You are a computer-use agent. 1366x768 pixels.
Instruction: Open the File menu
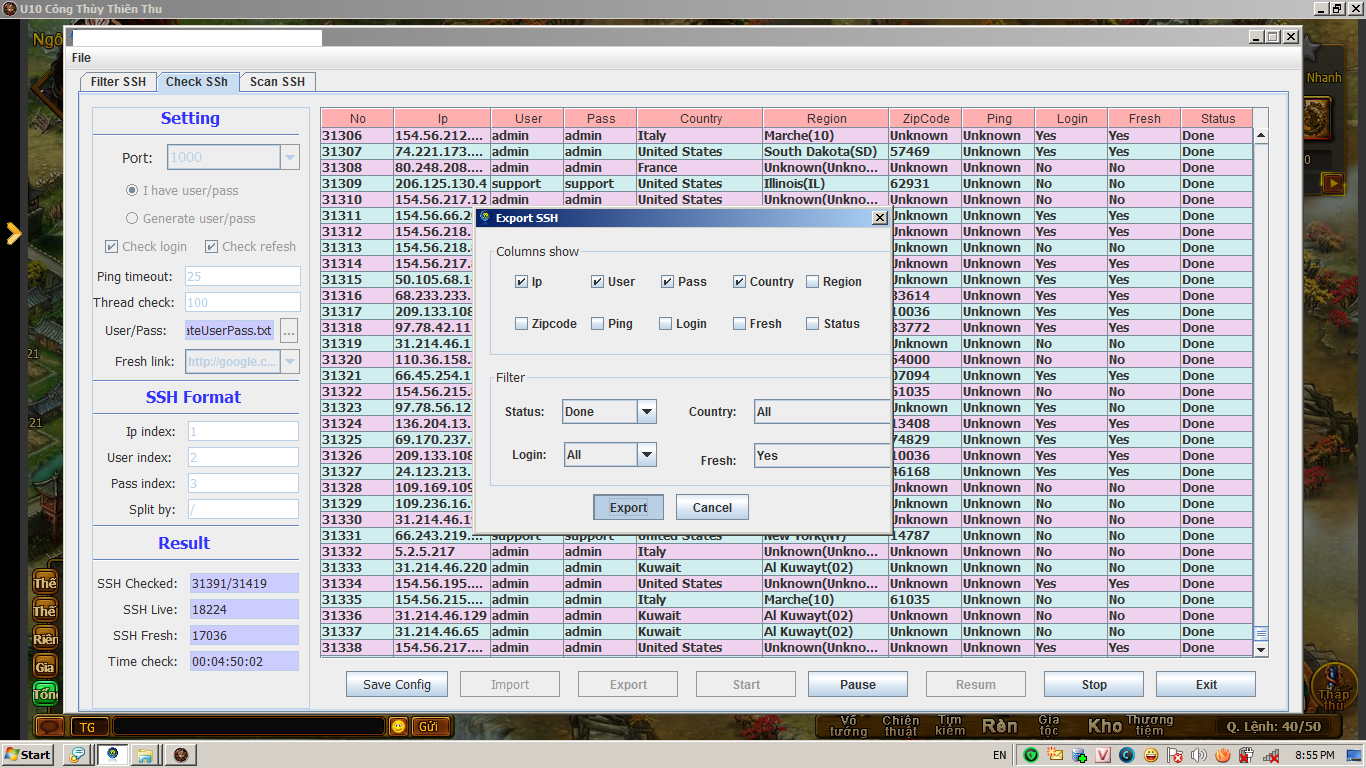pyautogui.click(x=81, y=58)
